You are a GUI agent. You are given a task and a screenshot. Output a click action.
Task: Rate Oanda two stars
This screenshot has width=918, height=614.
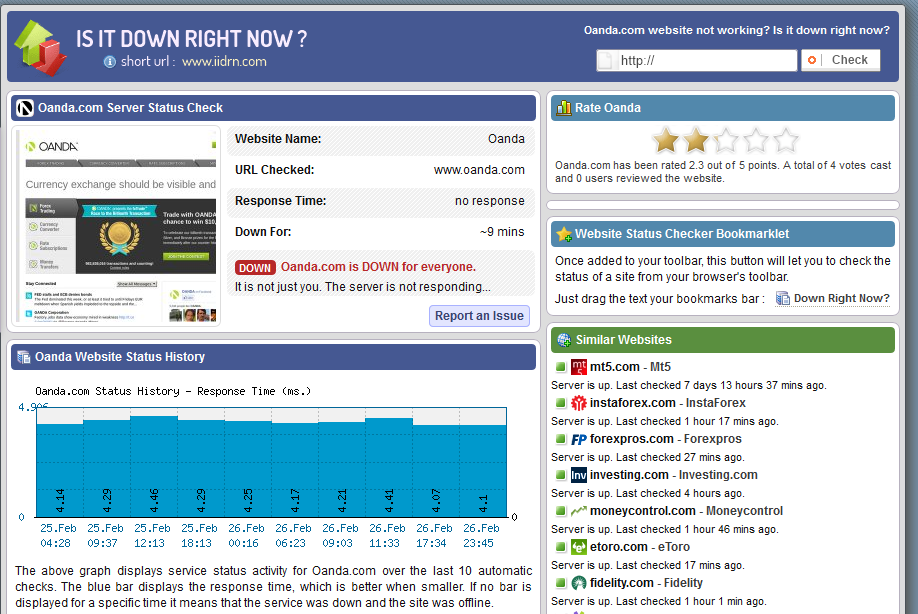pos(696,140)
